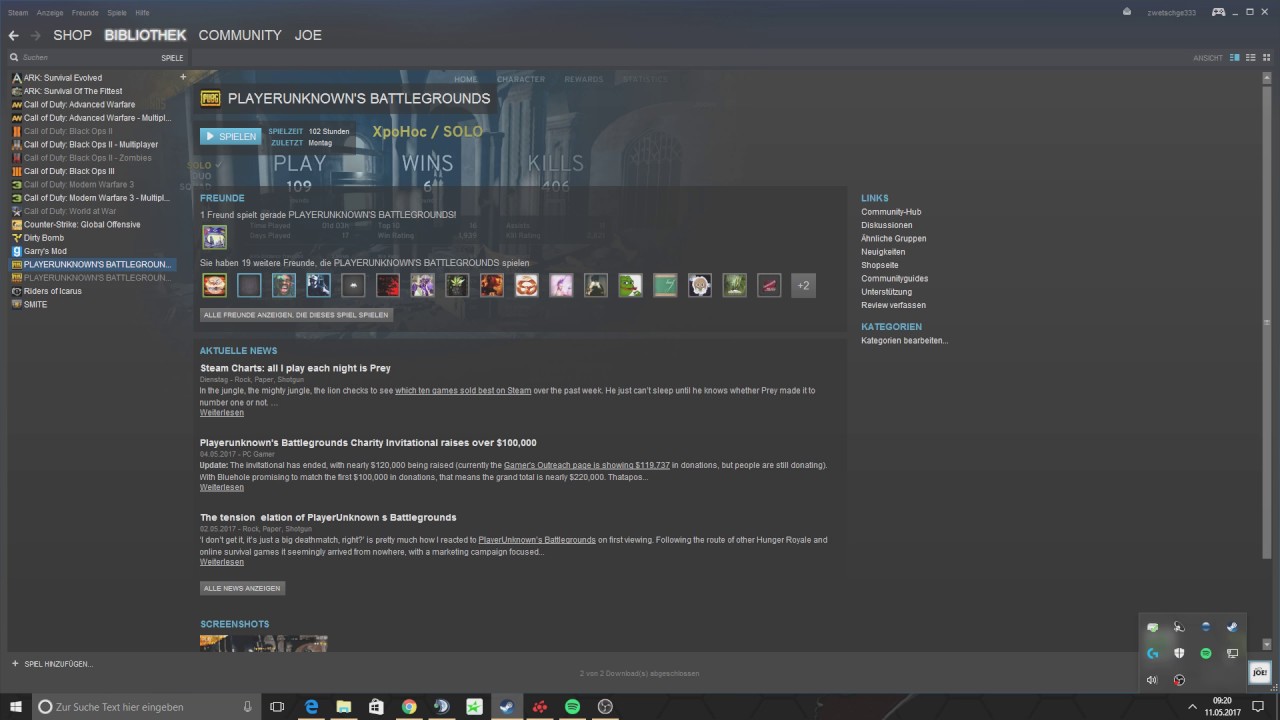The width and height of the screenshot is (1280, 720).
Task: Switch to list view layout
Action: click(x=1250, y=58)
